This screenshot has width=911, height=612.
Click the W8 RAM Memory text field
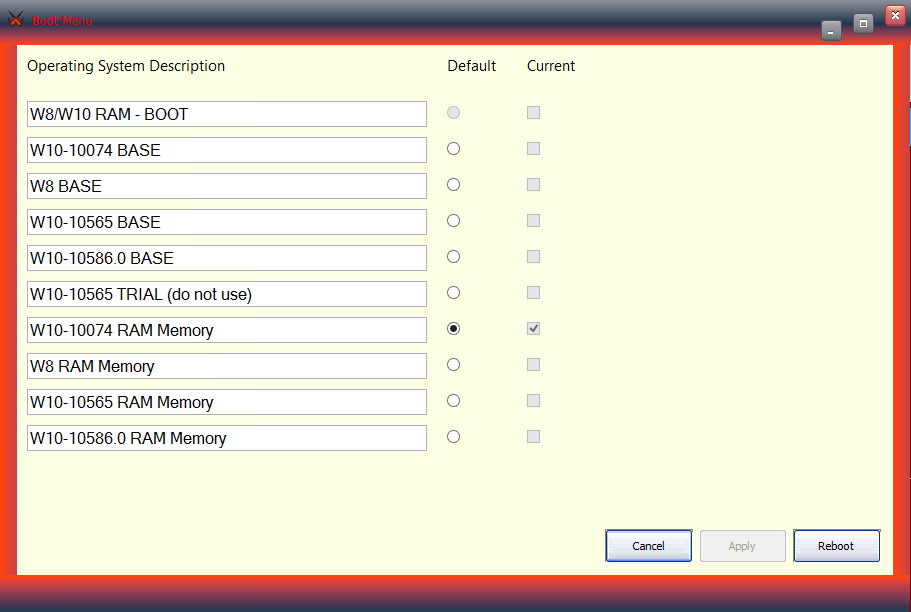[x=227, y=366]
